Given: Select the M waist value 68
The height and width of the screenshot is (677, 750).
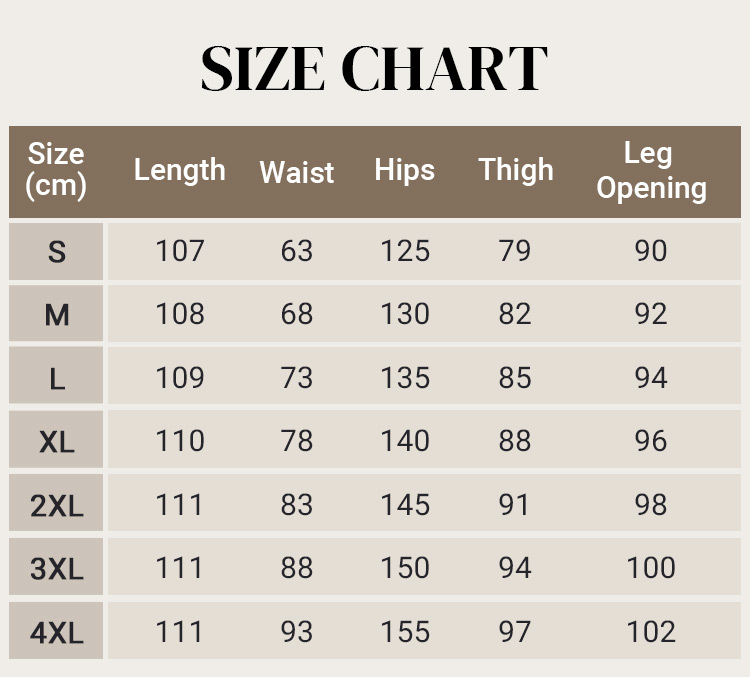Looking at the screenshot, I should (297, 314).
